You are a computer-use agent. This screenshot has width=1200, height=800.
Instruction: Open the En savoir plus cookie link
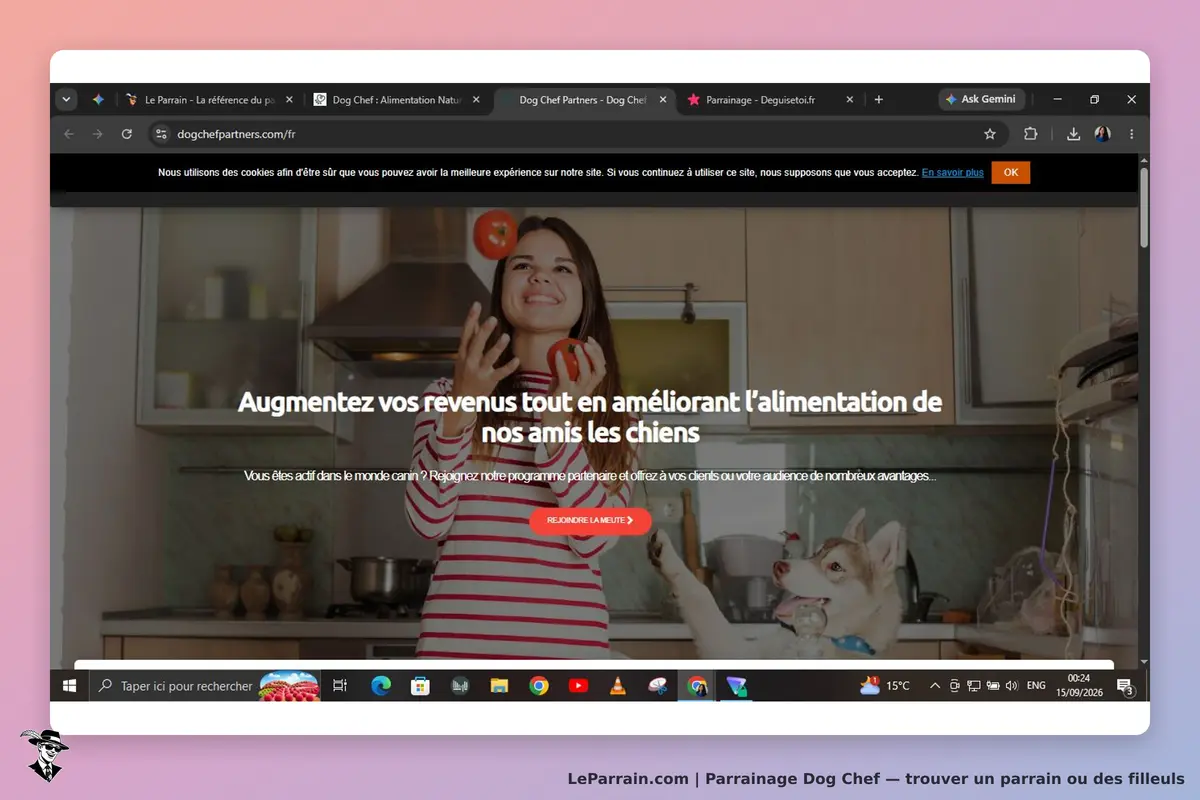953,173
